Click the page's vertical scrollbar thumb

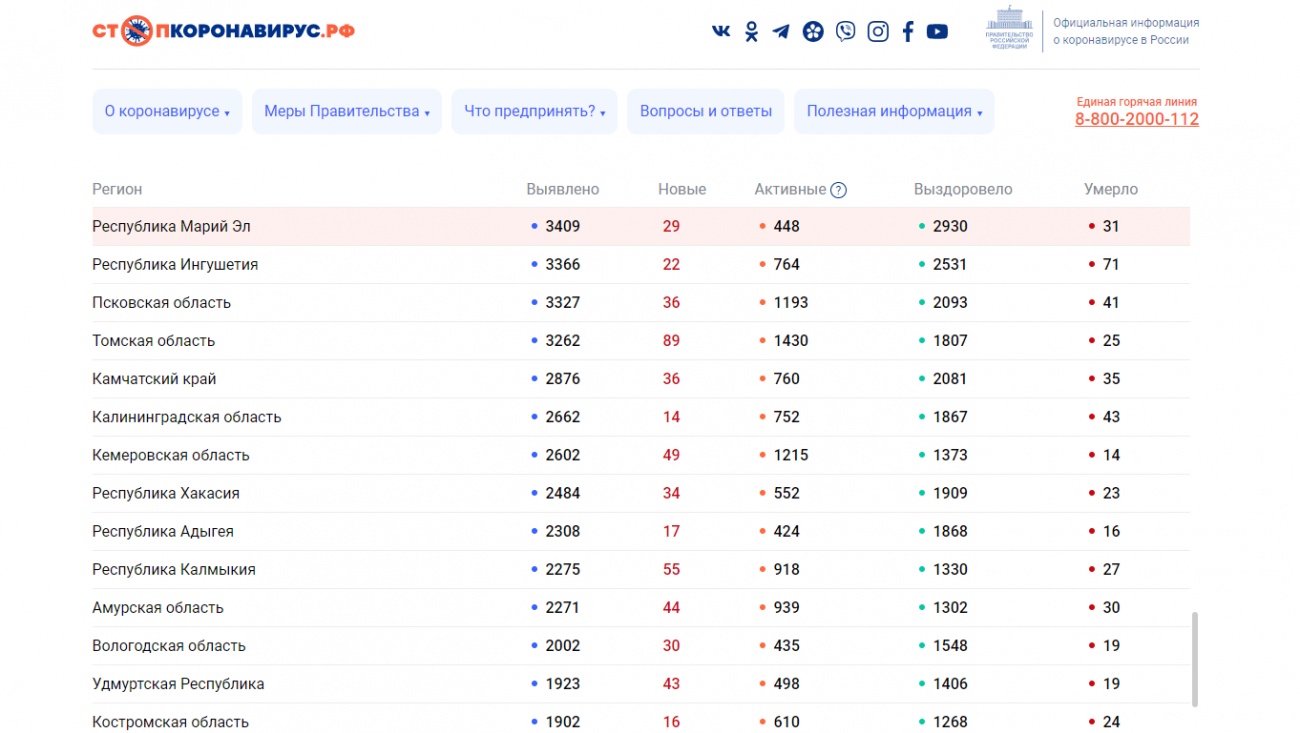coord(1194,660)
